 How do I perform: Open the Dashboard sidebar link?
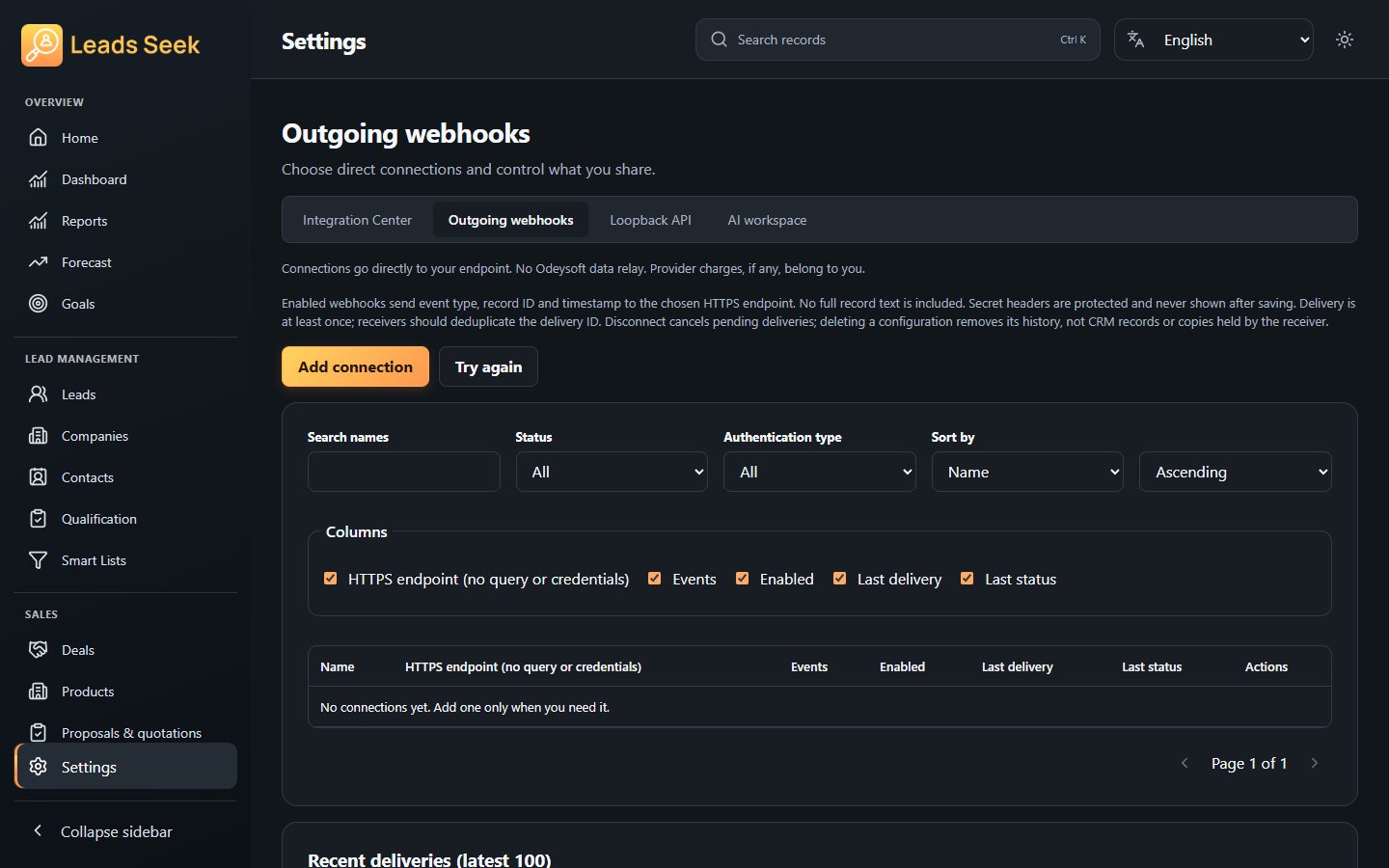125,179
